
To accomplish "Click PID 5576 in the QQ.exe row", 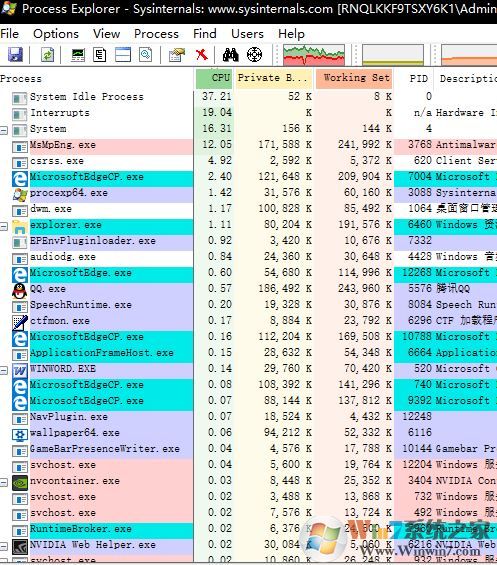I will click(x=420, y=289).
